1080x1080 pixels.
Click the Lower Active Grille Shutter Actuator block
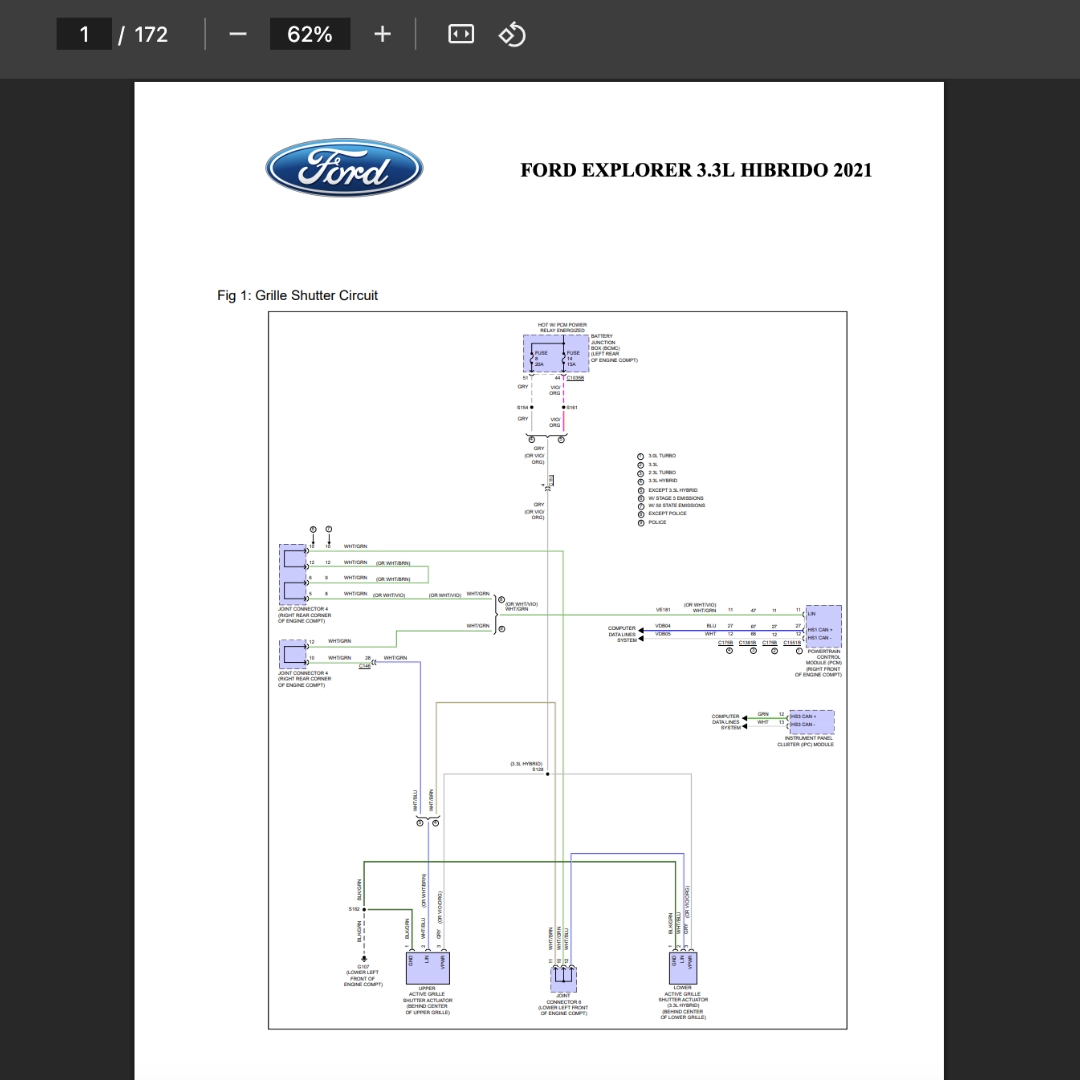(683, 968)
